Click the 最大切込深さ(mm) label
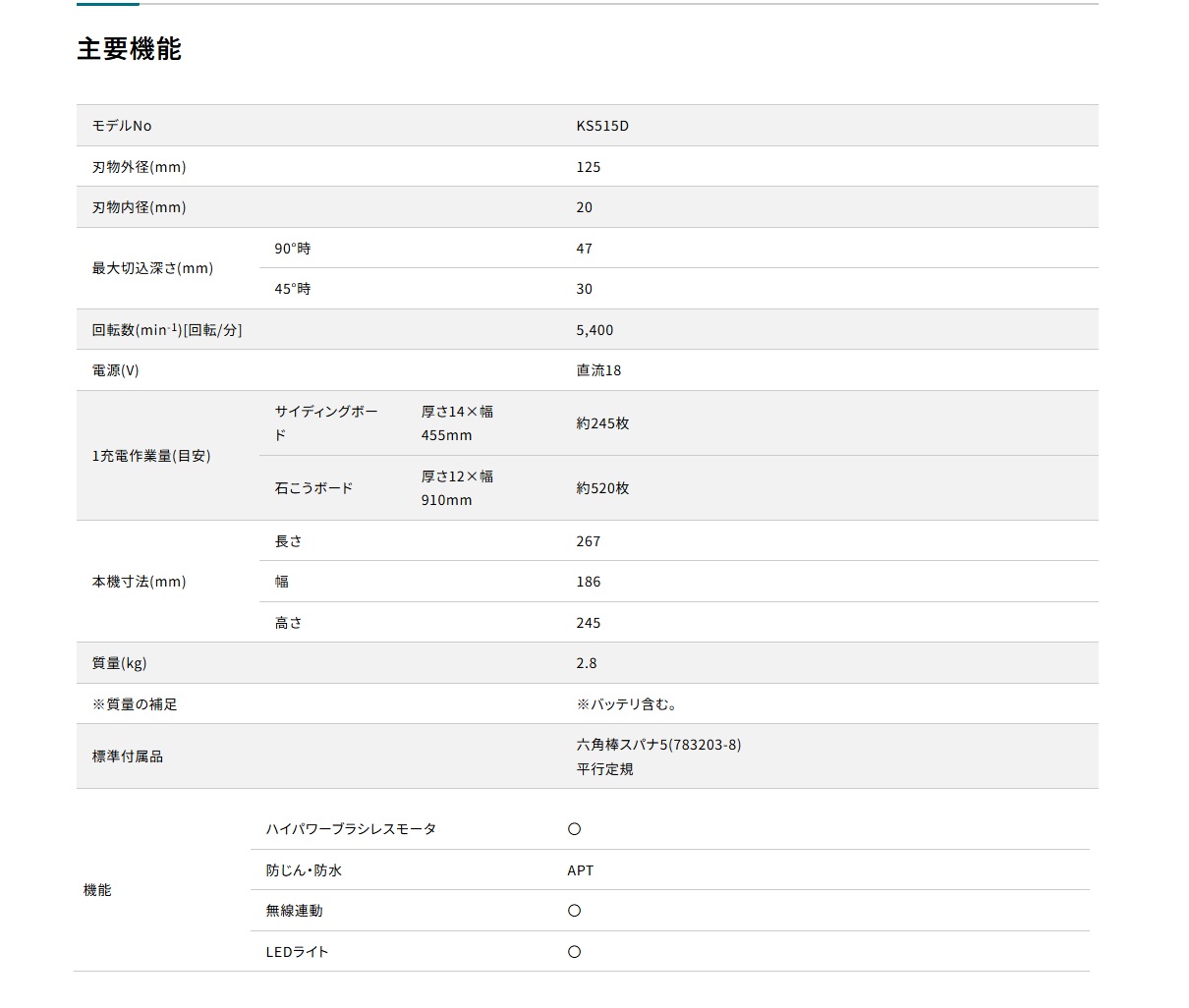Viewport: 1189px width, 1008px height. (152, 268)
